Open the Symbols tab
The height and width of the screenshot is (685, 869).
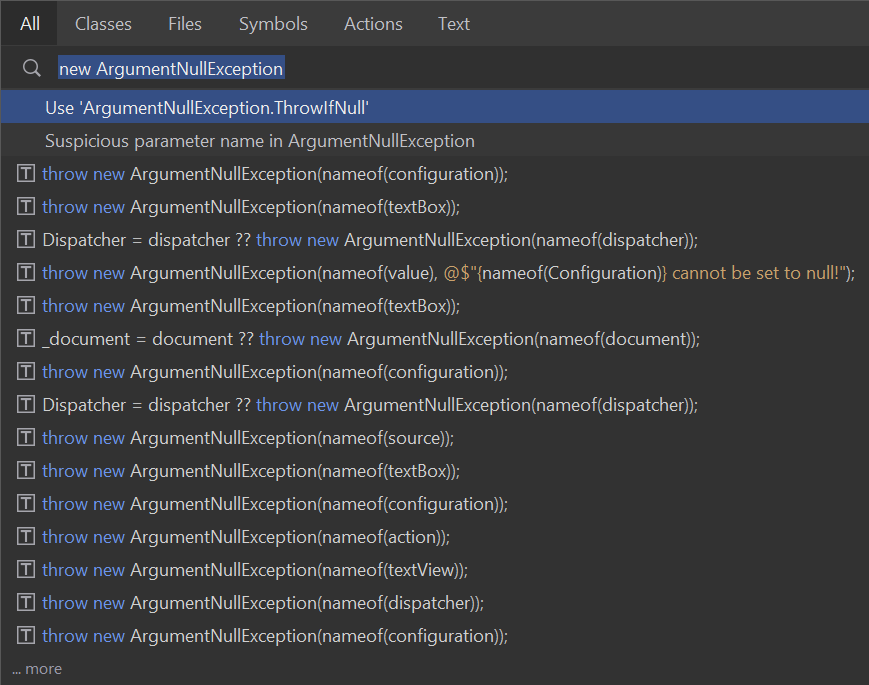click(x=273, y=24)
